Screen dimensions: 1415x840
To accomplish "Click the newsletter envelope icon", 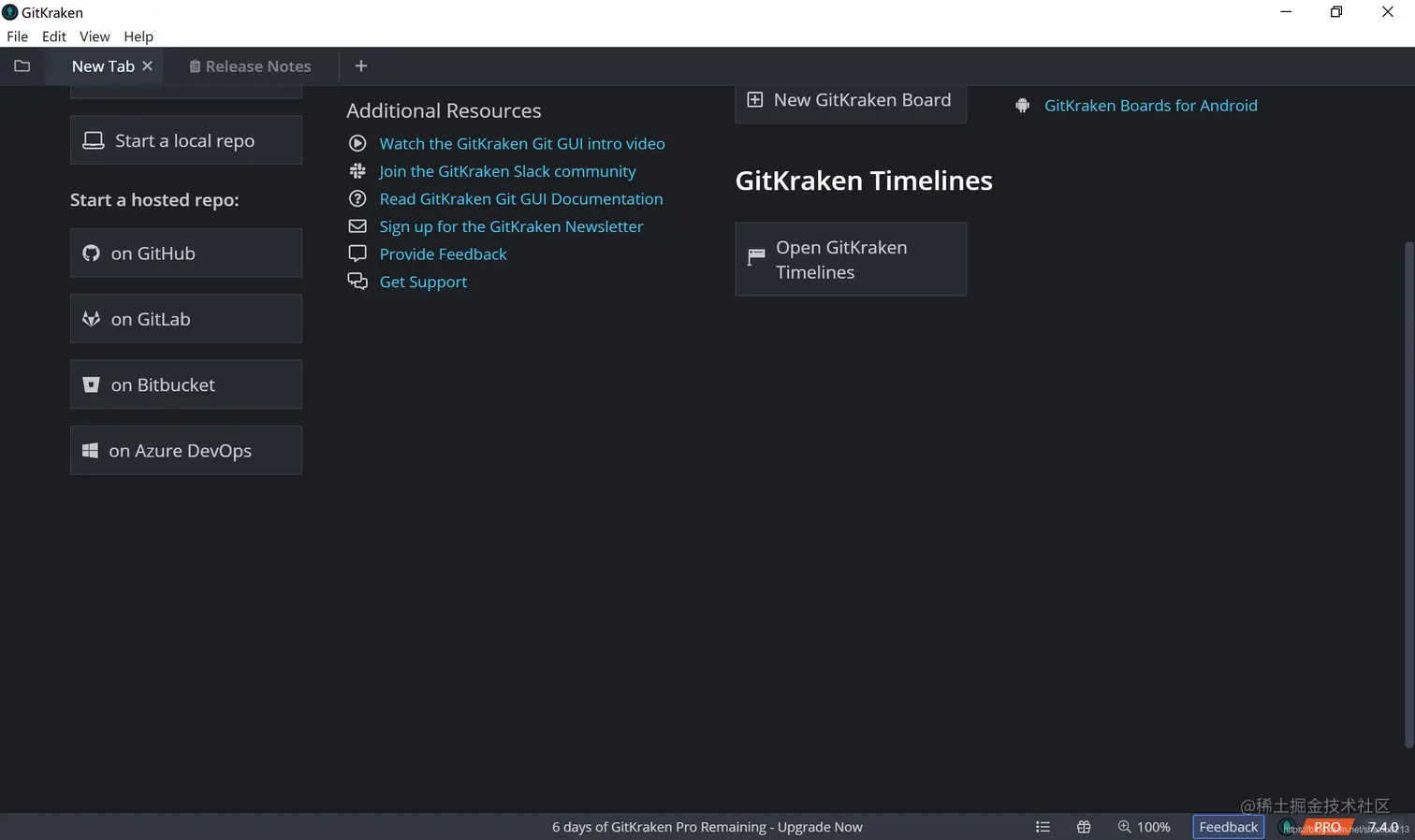I will click(357, 226).
